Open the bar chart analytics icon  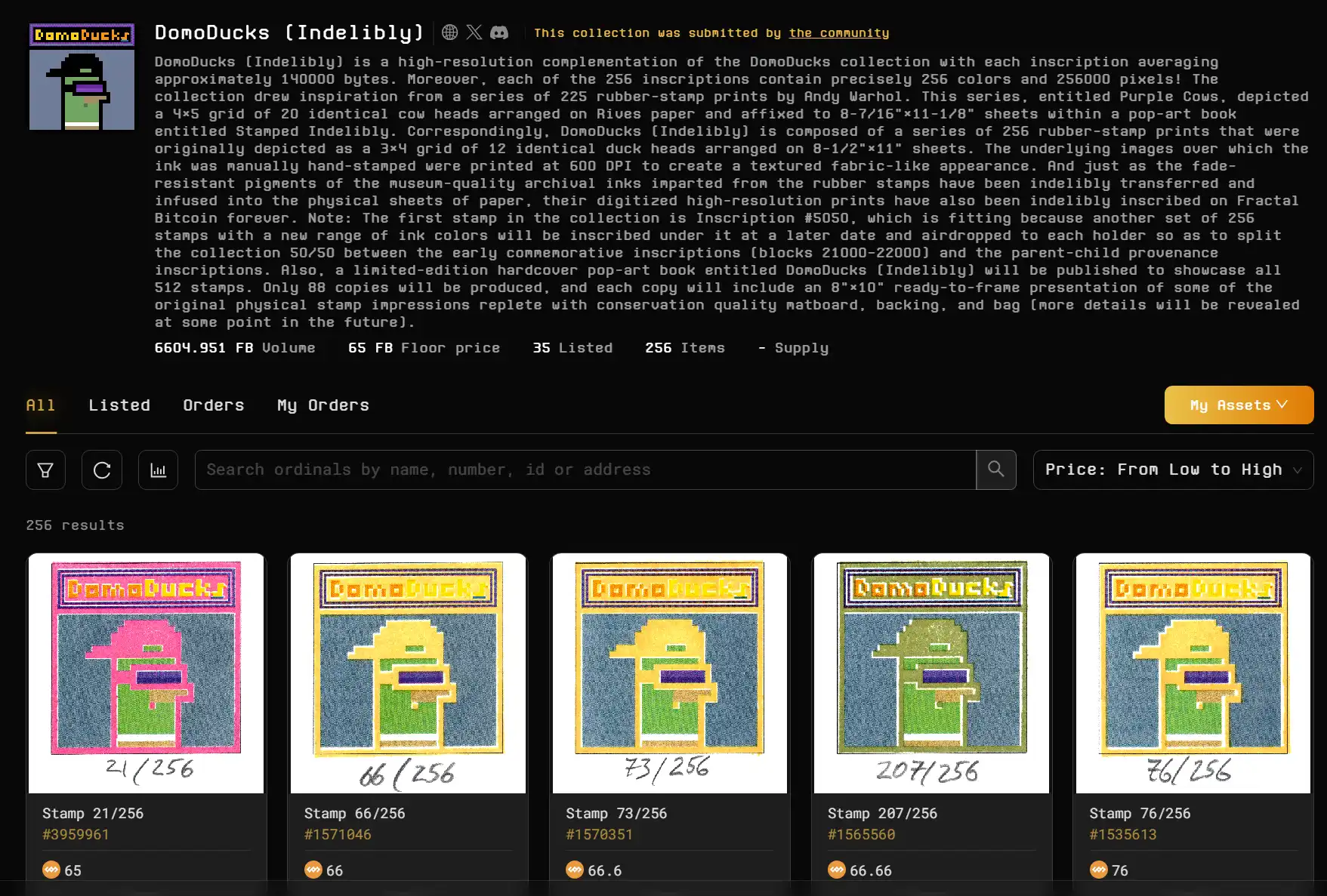coord(158,470)
